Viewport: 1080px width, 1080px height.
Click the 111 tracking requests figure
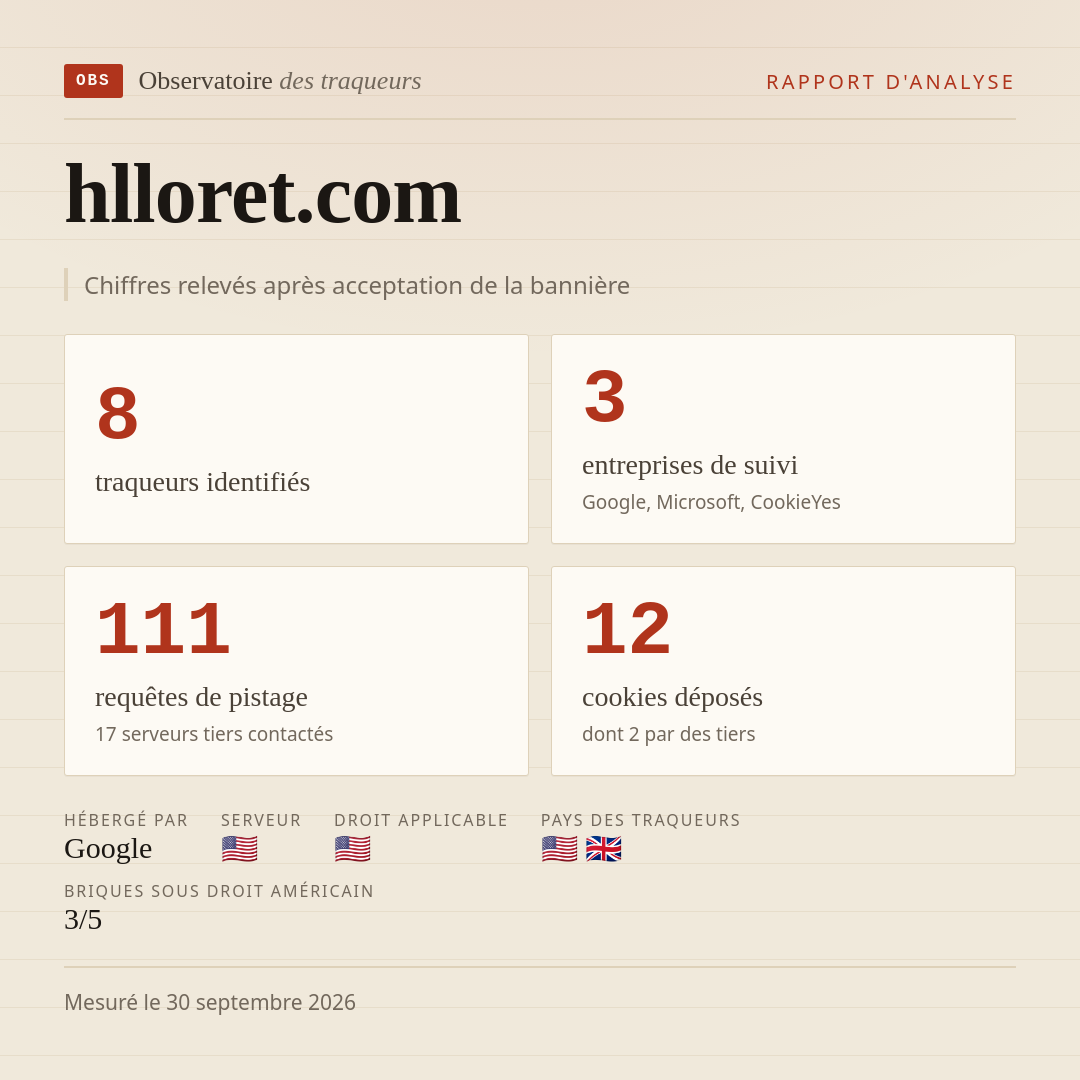163,628
